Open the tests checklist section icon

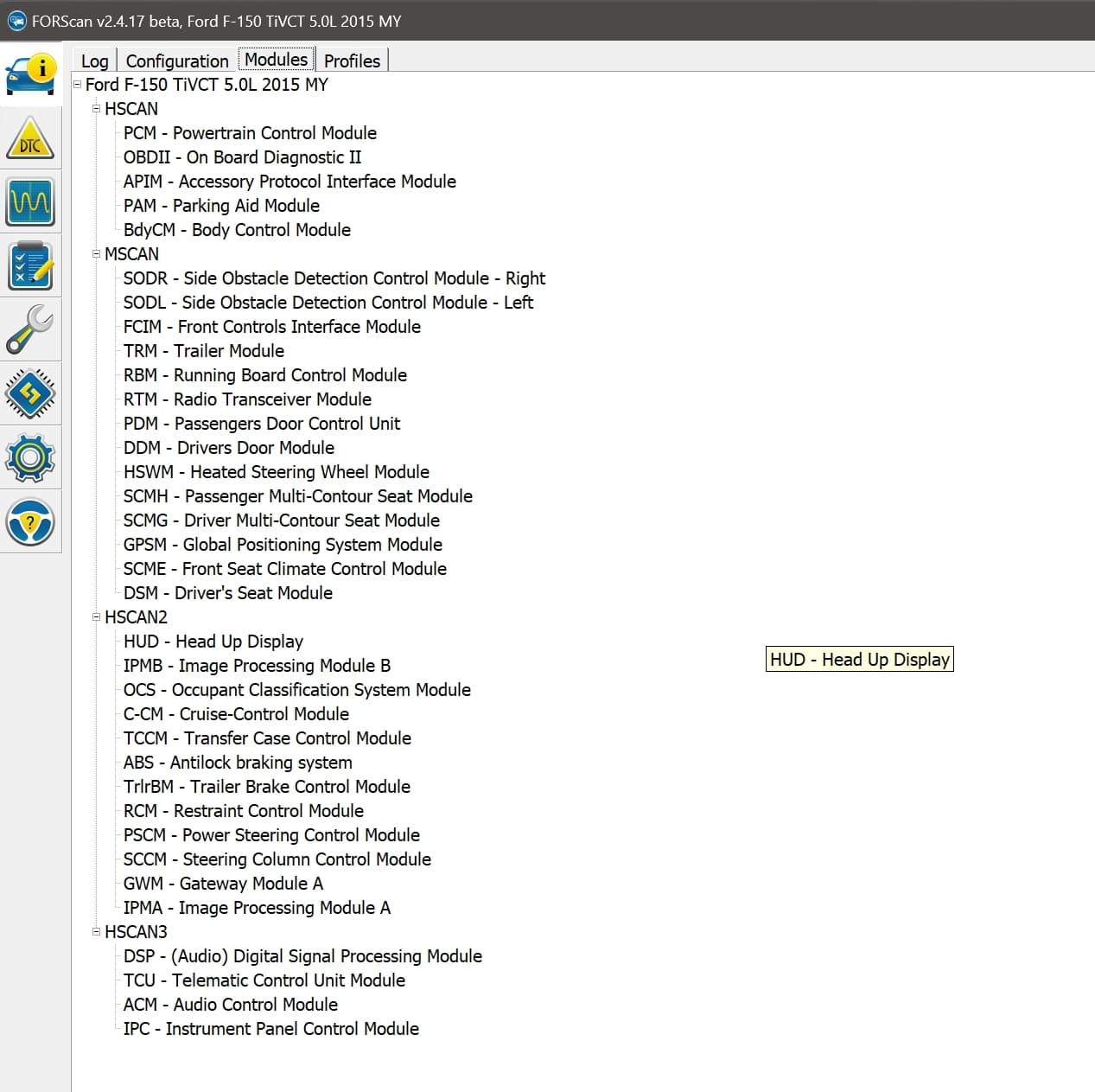(x=30, y=265)
